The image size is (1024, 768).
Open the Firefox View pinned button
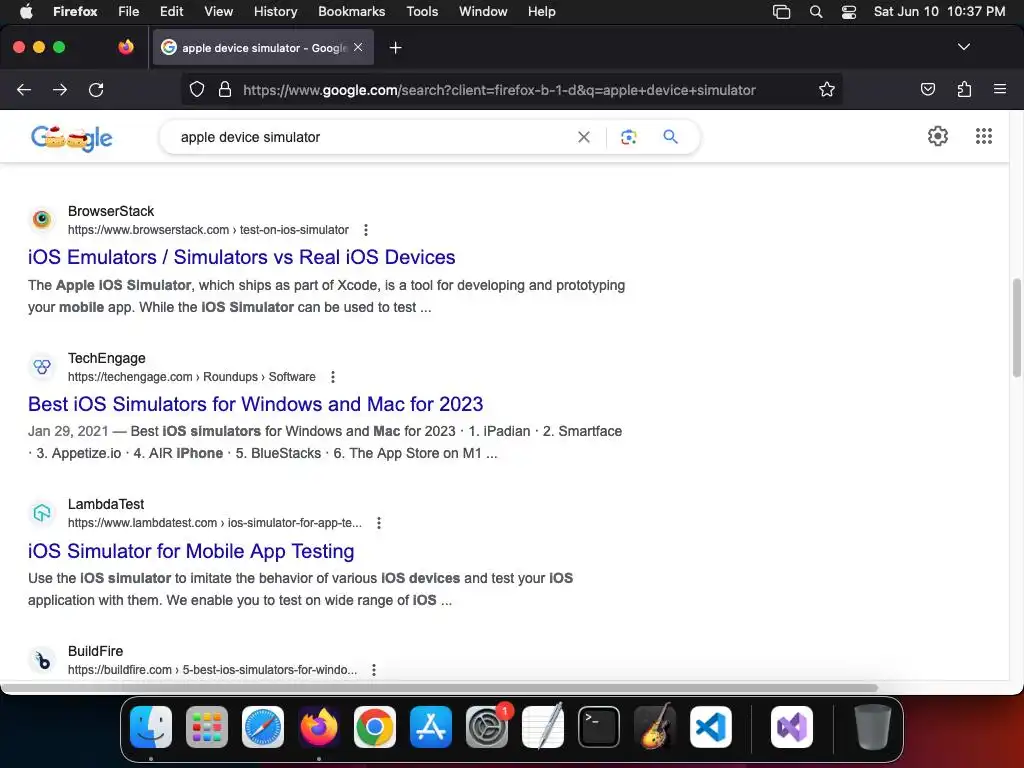tap(126, 47)
